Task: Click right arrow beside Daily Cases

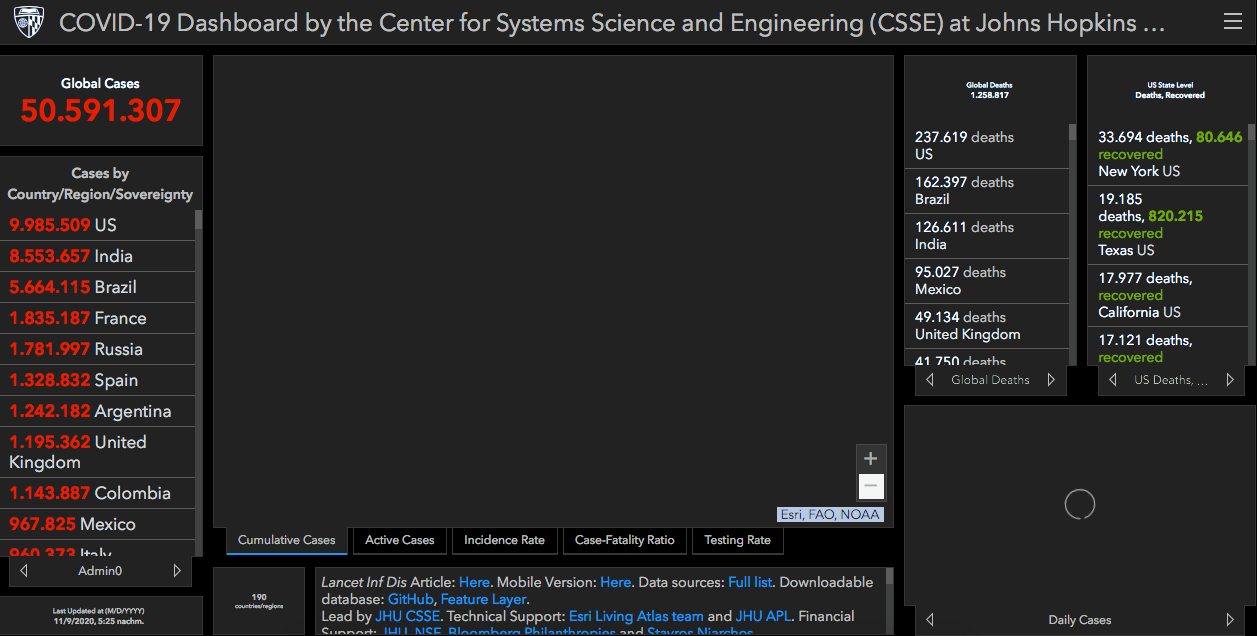Action: click(1230, 620)
